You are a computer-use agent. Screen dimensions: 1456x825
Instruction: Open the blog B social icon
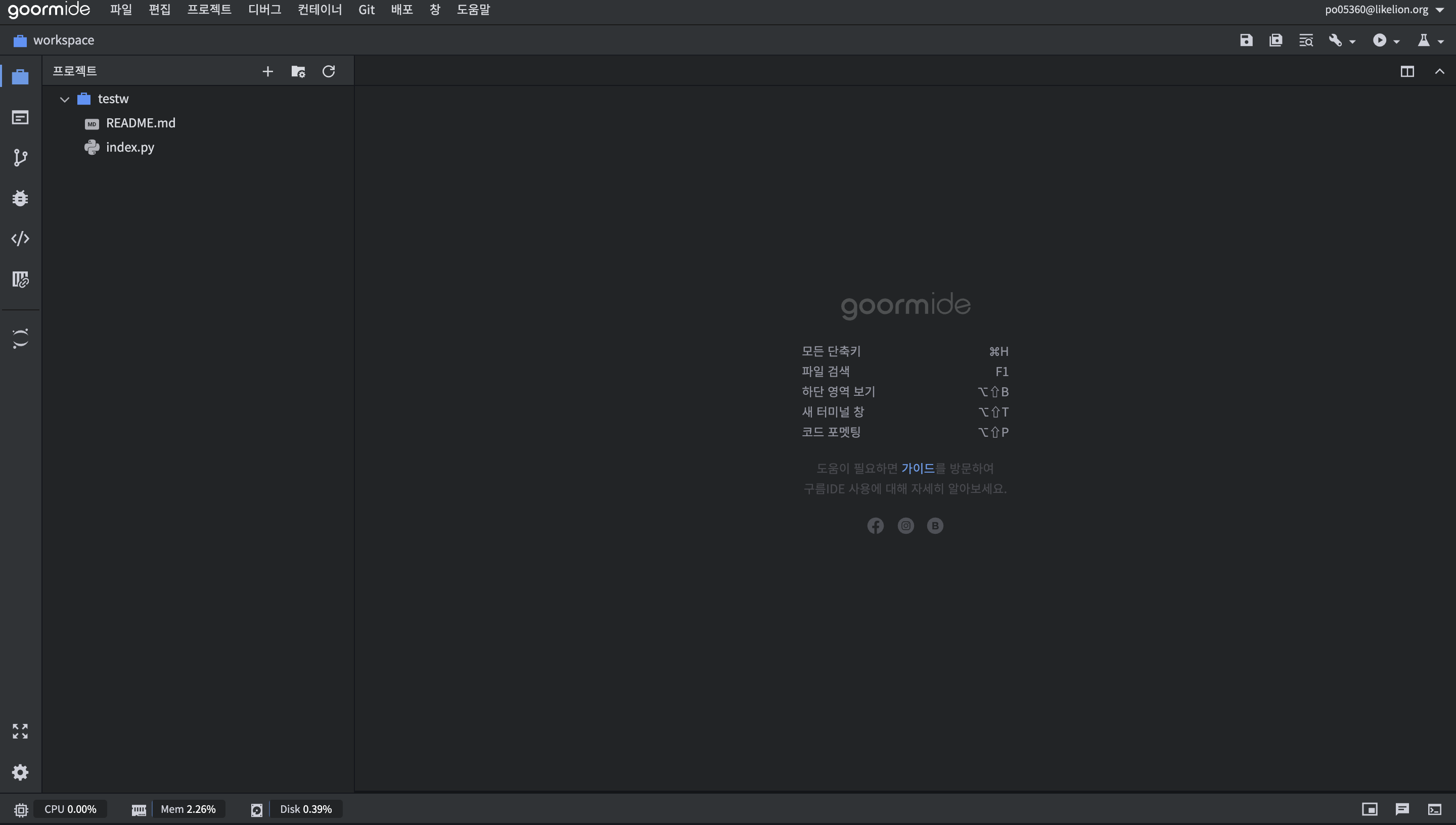(x=935, y=526)
